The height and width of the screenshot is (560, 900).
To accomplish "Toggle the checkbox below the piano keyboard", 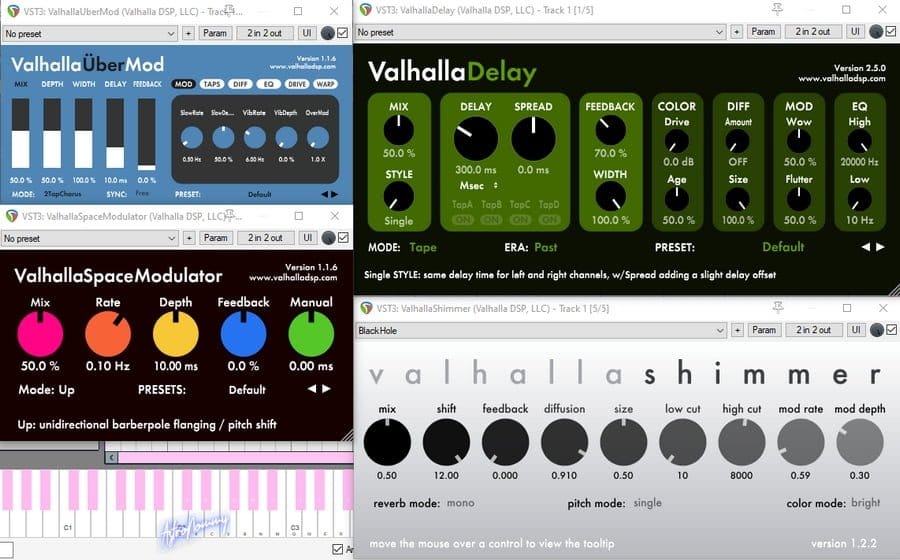I will pos(338,549).
